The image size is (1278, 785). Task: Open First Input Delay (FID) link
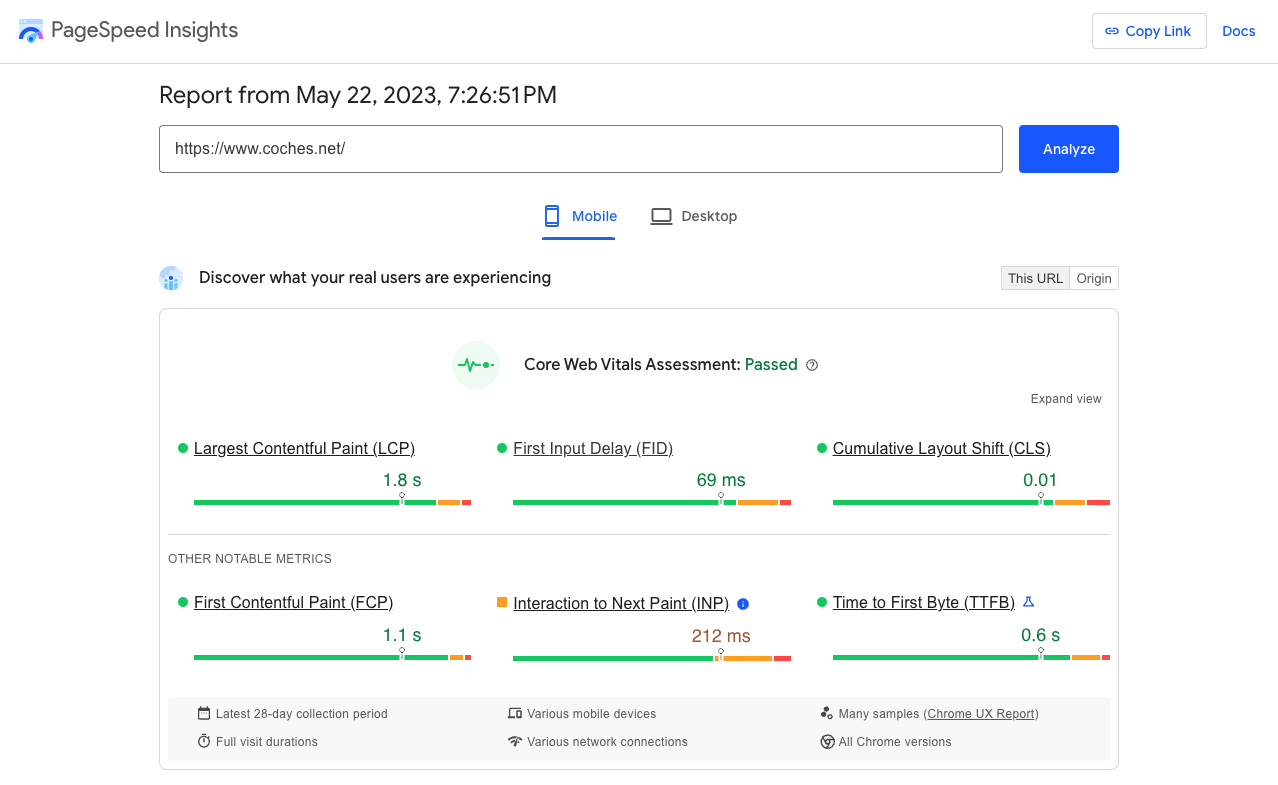coord(593,448)
